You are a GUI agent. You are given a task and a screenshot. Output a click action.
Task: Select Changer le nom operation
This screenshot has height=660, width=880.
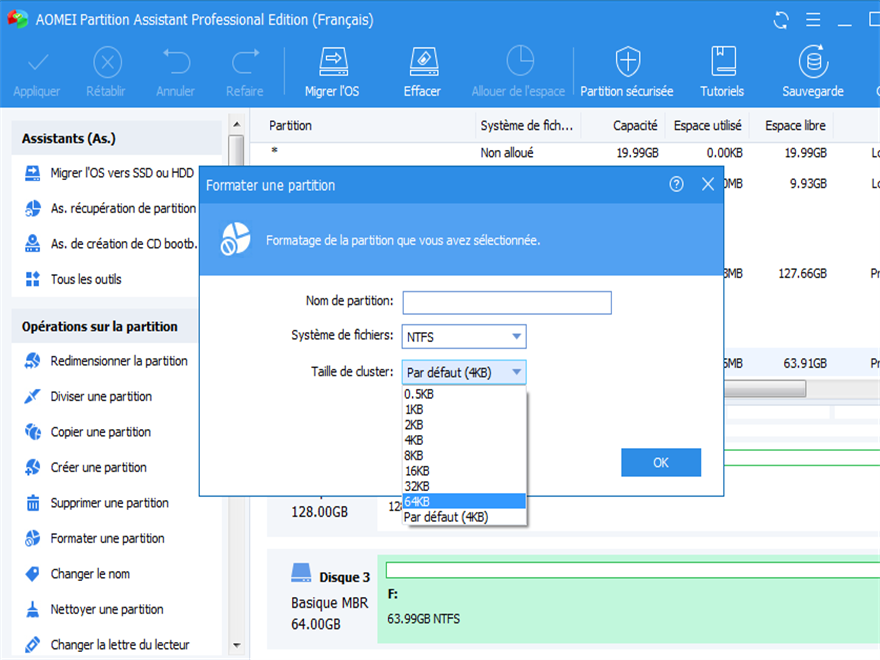77,574
